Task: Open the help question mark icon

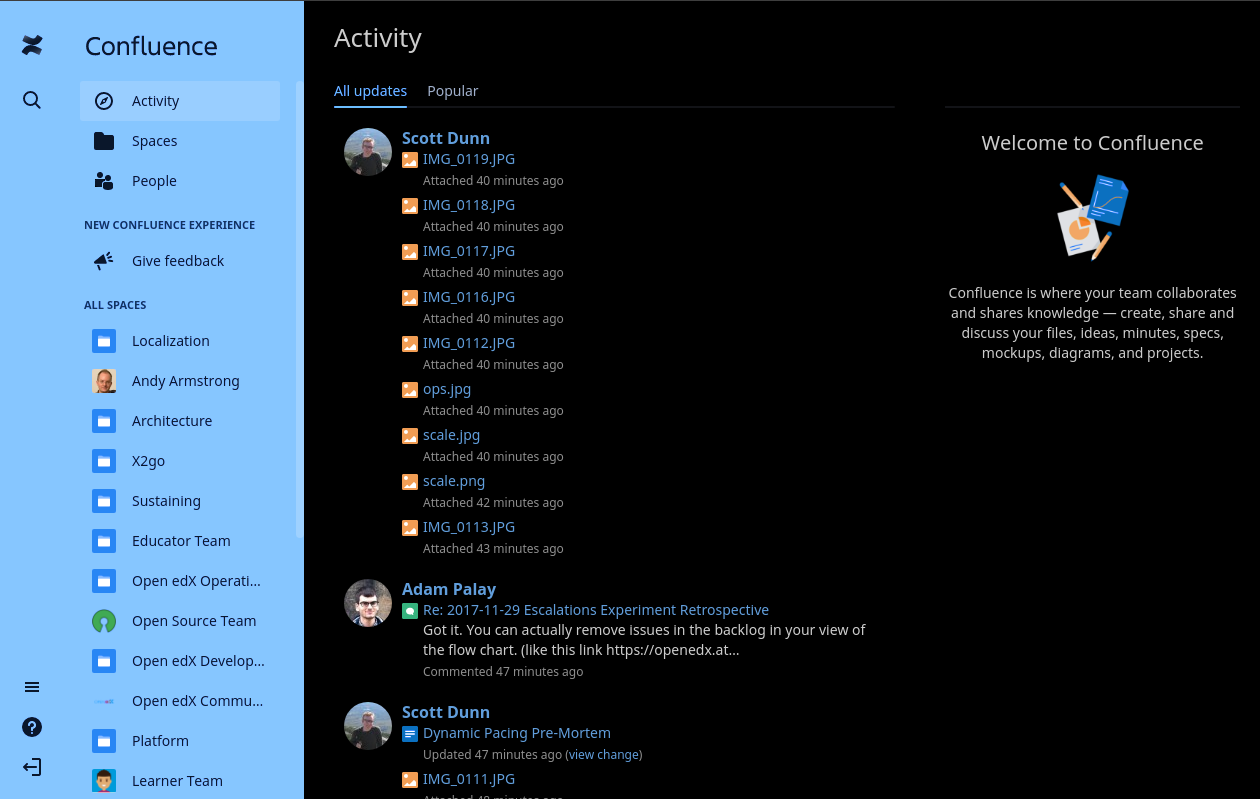Action: (32, 727)
